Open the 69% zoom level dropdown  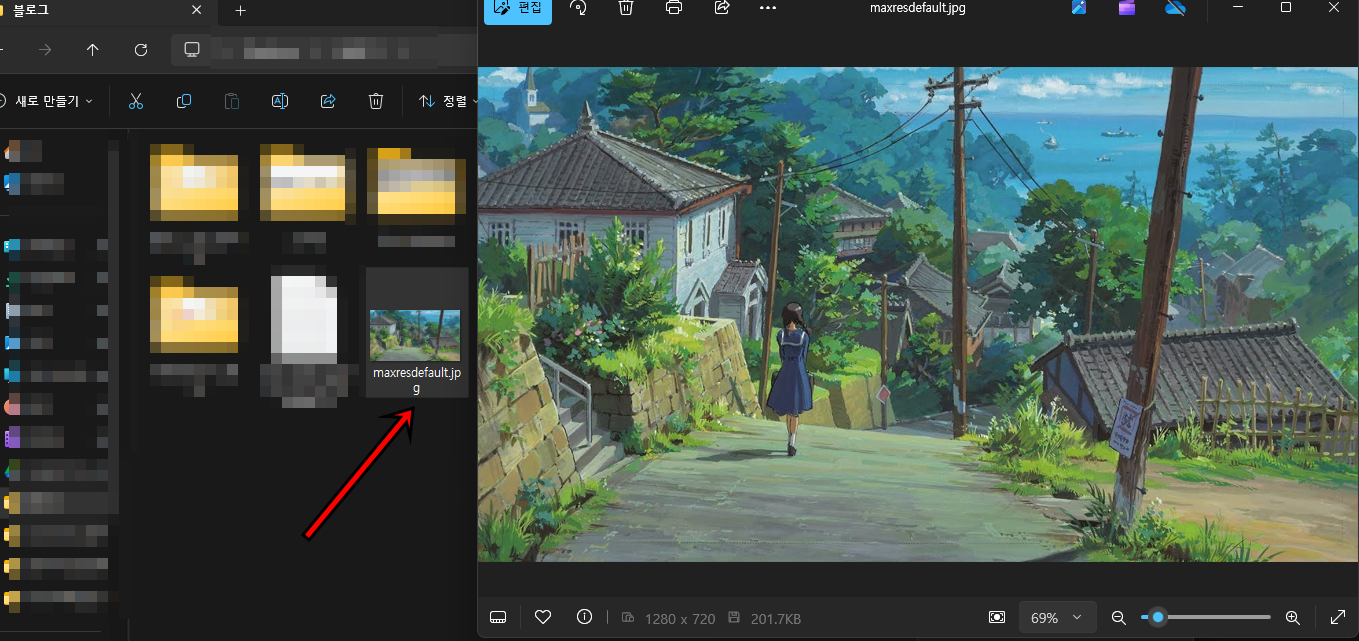1058,618
